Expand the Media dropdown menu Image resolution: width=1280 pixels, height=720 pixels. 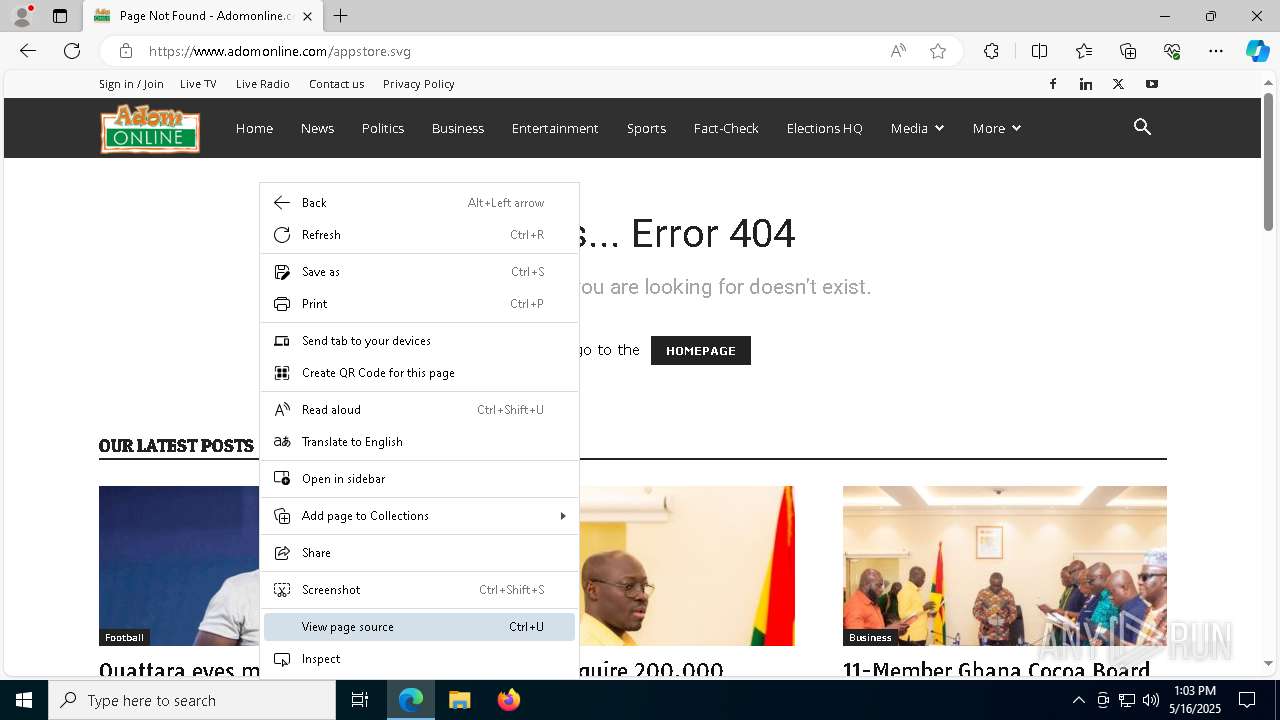(917, 128)
